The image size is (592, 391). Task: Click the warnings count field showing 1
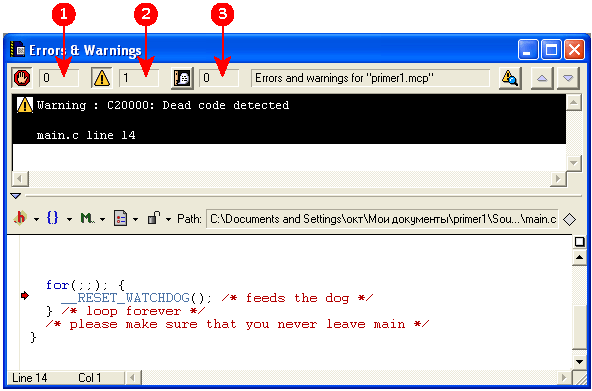click(x=139, y=79)
